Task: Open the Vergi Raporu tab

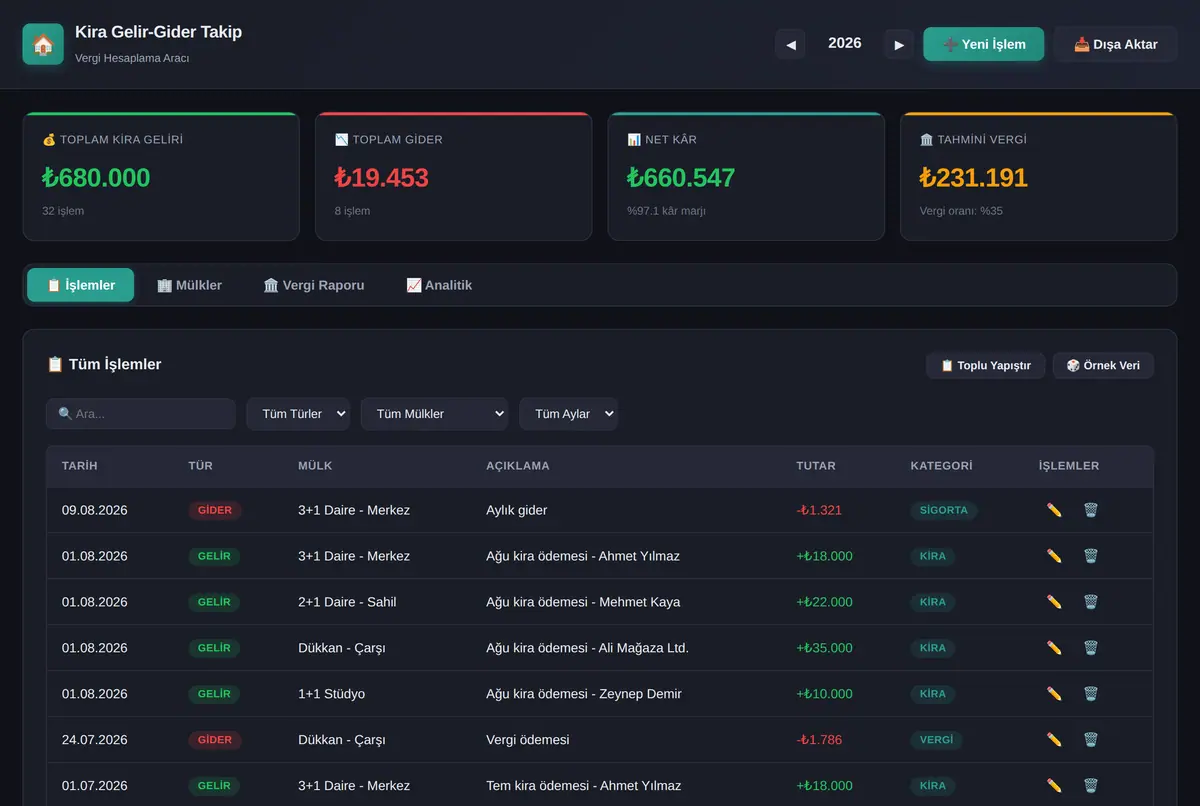Action: click(x=314, y=285)
